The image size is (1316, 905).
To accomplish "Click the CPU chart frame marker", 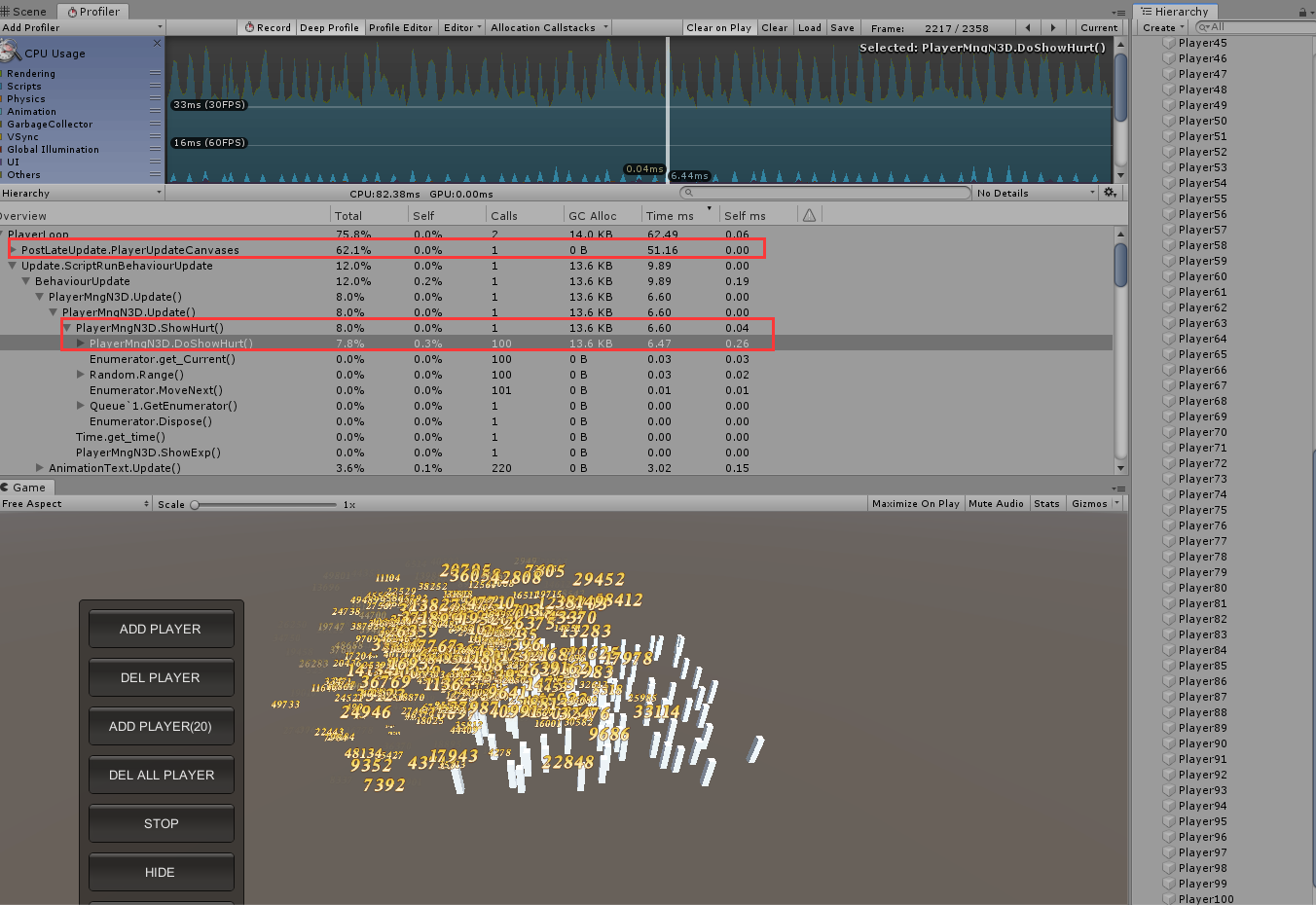I will point(668,109).
